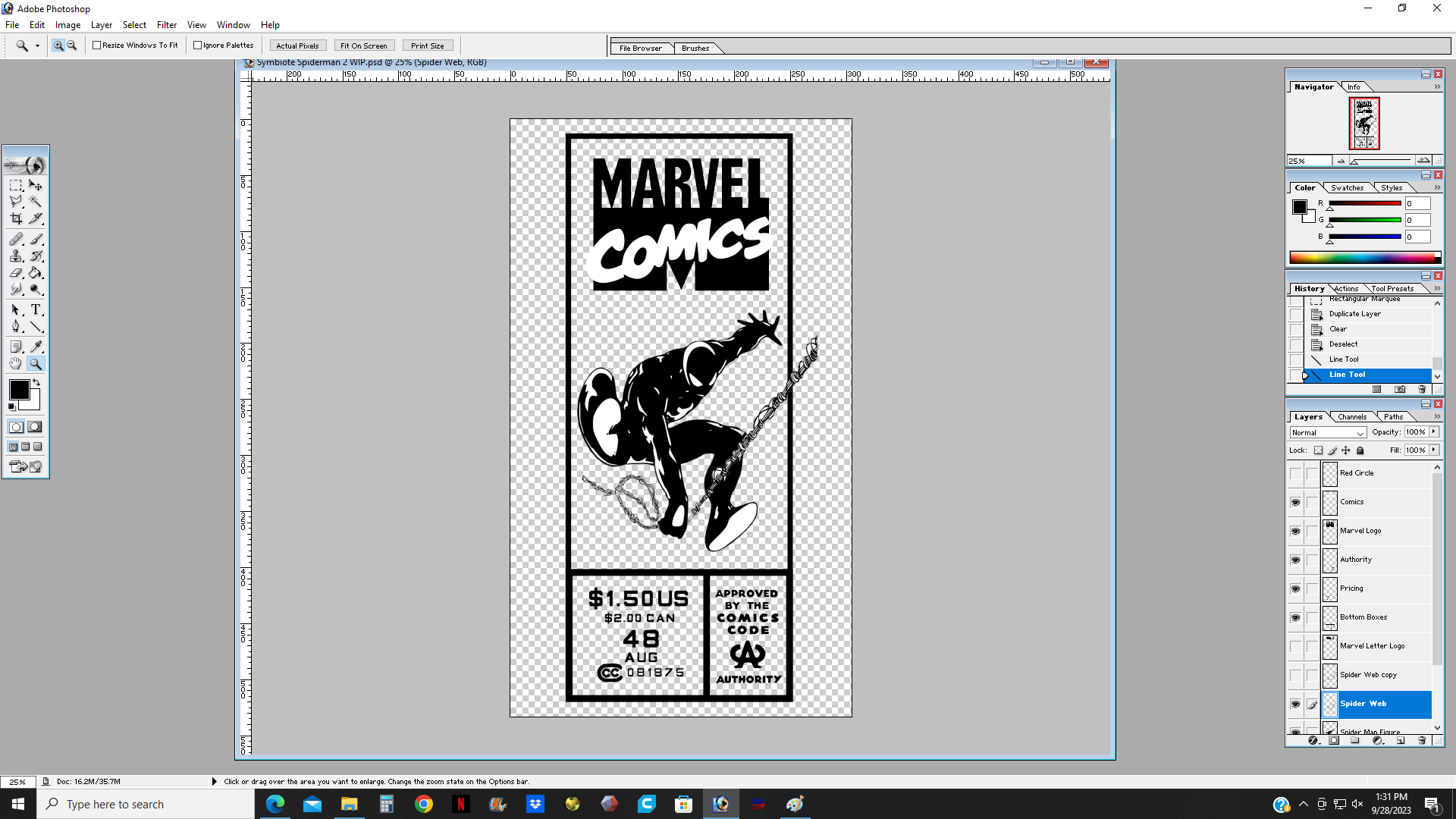The height and width of the screenshot is (819, 1456).
Task: Switch to the Channels tab
Action: (x=1352, y=416)
